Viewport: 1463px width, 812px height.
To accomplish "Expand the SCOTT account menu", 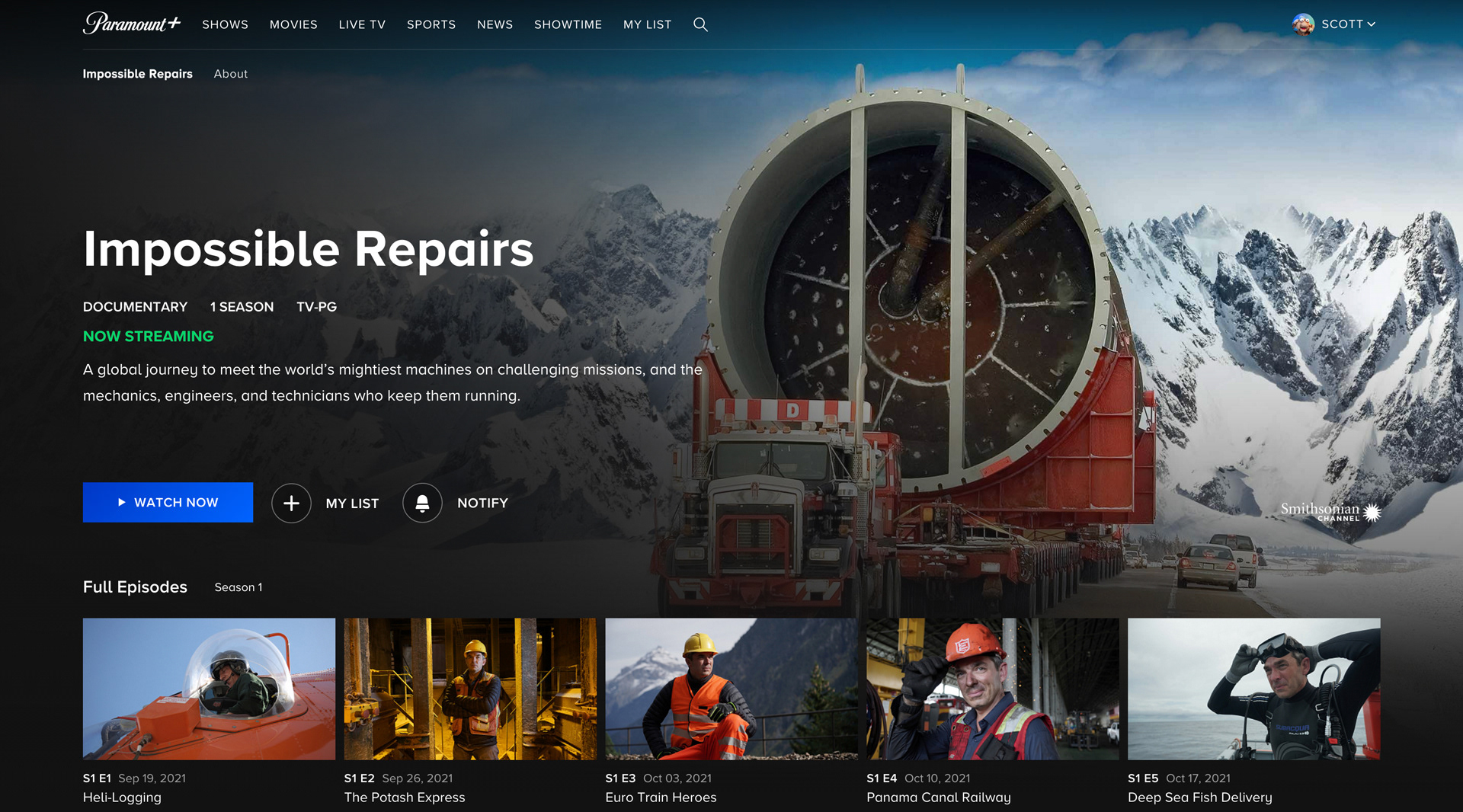I will (1348, 24).
